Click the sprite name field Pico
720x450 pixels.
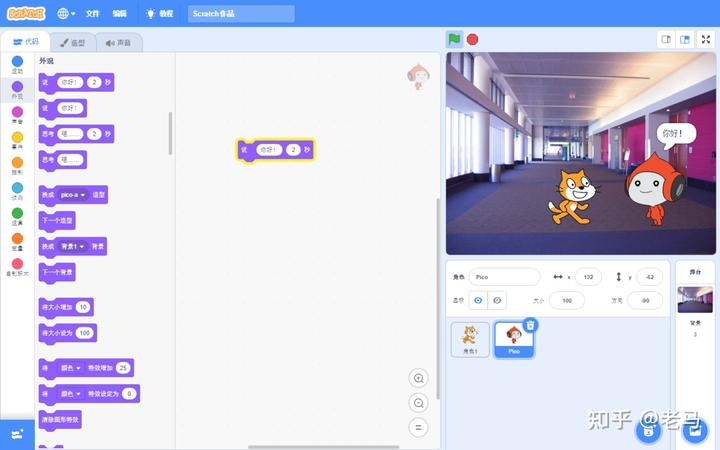point(505,277)
